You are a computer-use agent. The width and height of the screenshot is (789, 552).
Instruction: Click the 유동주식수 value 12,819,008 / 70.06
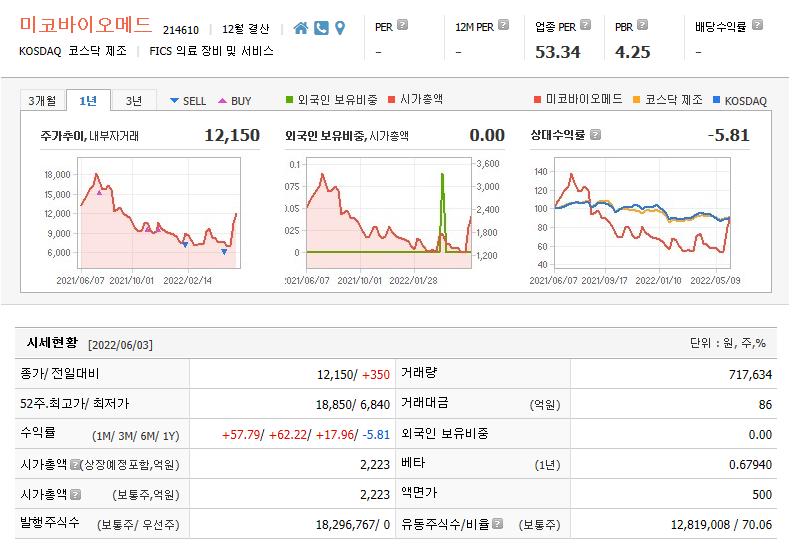[721, 525]
